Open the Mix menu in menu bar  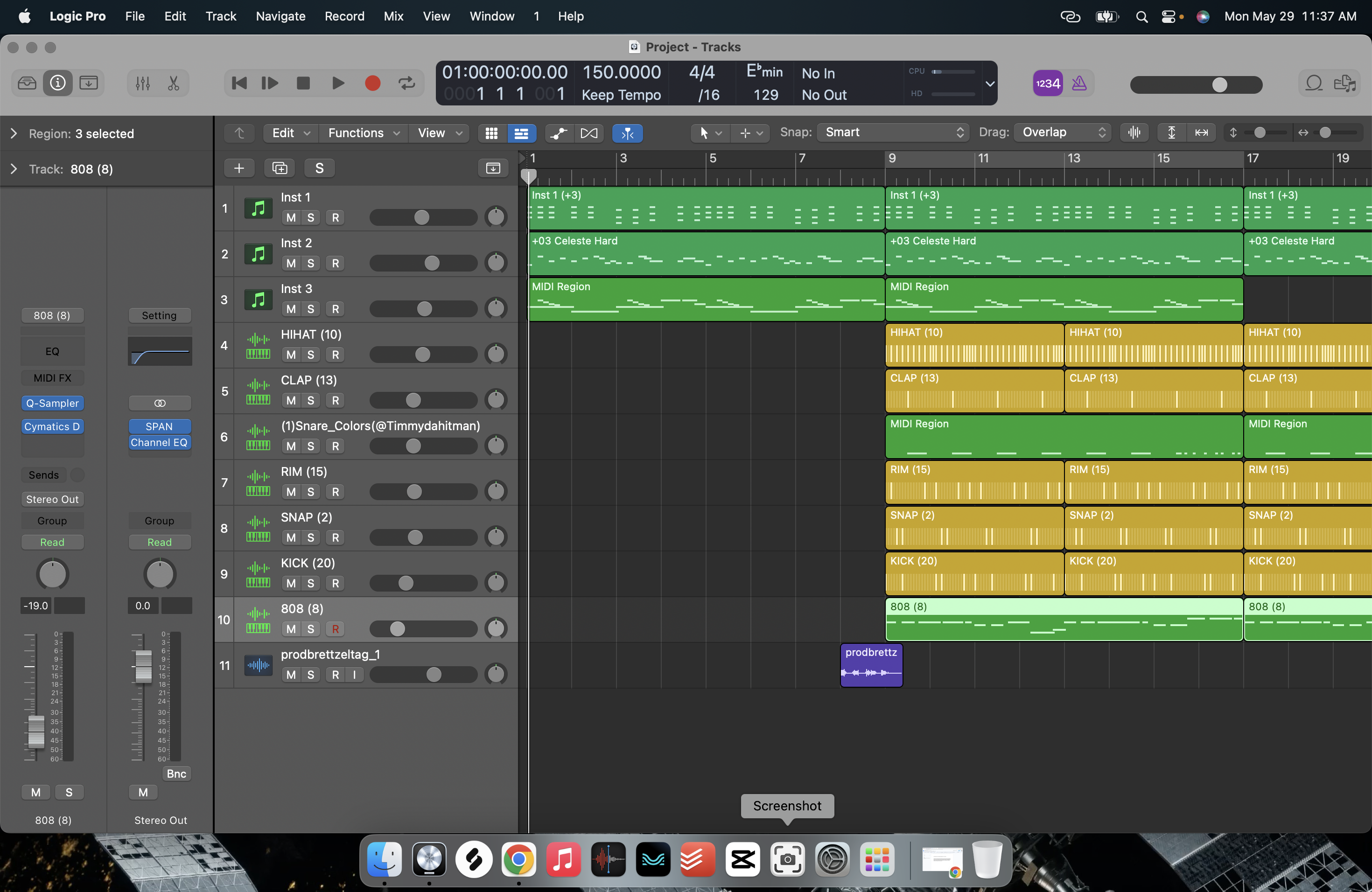(x=393, y=16)
